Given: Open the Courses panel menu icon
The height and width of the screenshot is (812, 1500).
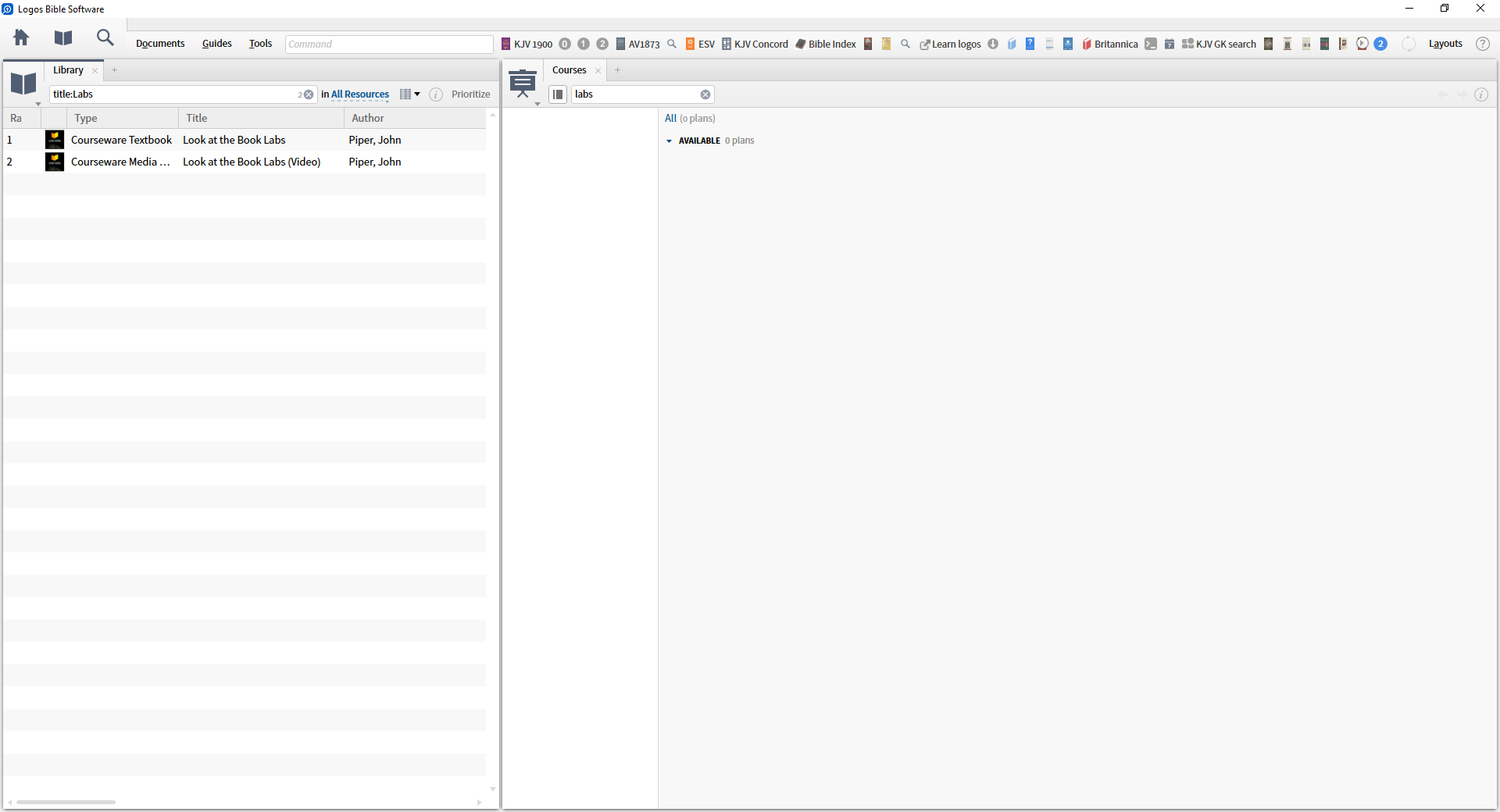Looking at the screenshot, I should click(x=523, y=84).
